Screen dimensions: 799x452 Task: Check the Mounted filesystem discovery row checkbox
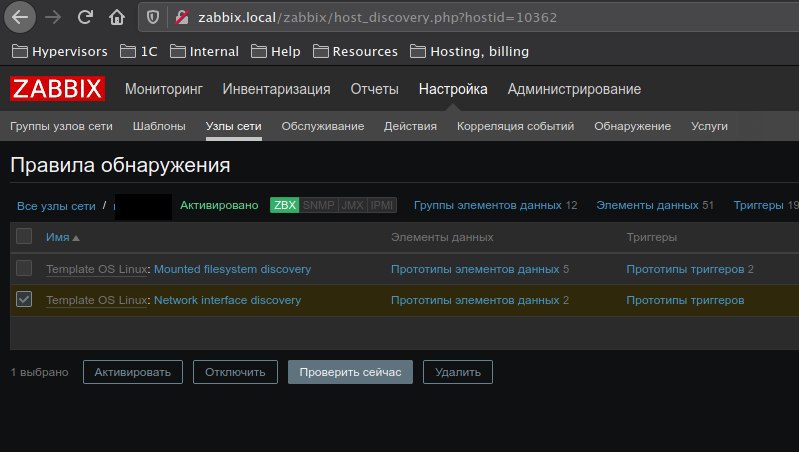24,268
